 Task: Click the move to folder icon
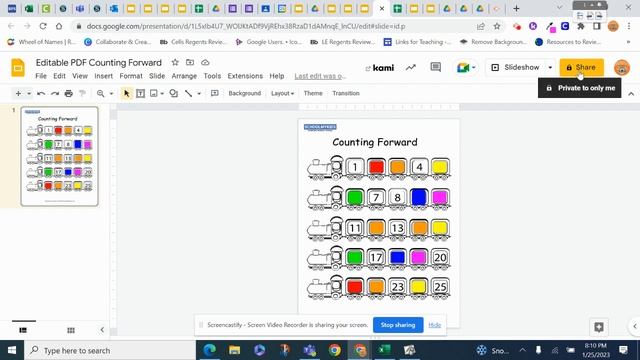[x=190, y=62]
